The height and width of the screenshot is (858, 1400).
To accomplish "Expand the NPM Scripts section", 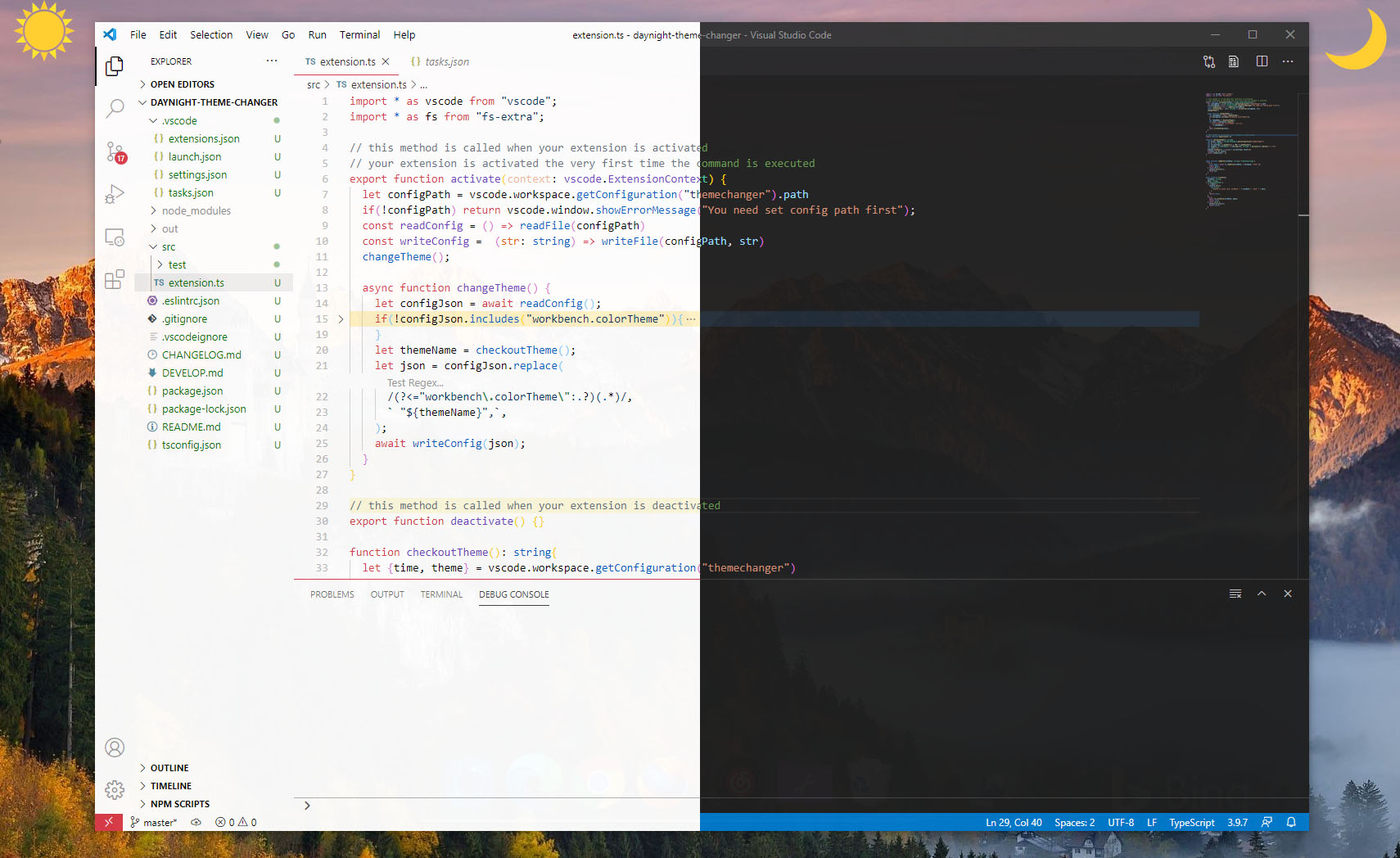I will [213, 804].
